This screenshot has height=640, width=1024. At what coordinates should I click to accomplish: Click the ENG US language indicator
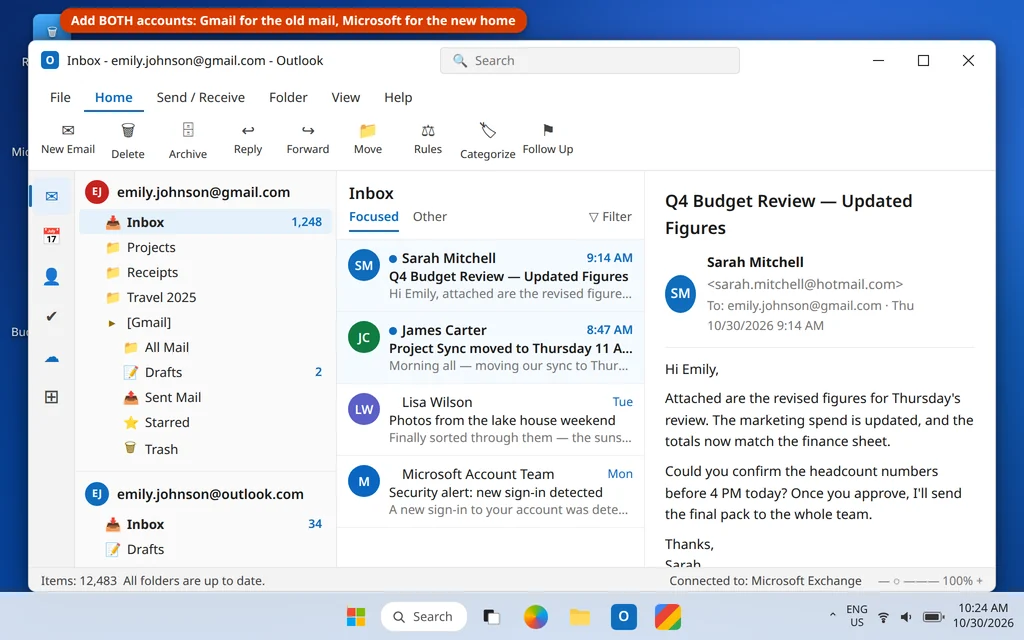(857, 615)
